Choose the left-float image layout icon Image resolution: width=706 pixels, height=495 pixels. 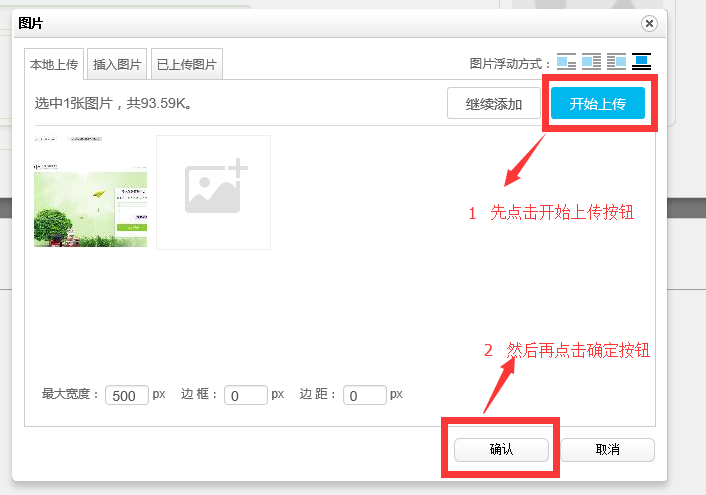pyautogui.click(x=592, y=62)
